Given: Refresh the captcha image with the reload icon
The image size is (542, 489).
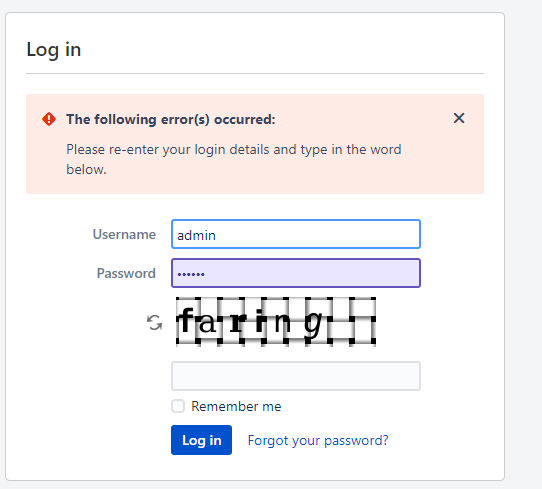Looking at the screenshot, I should (154, 322).
